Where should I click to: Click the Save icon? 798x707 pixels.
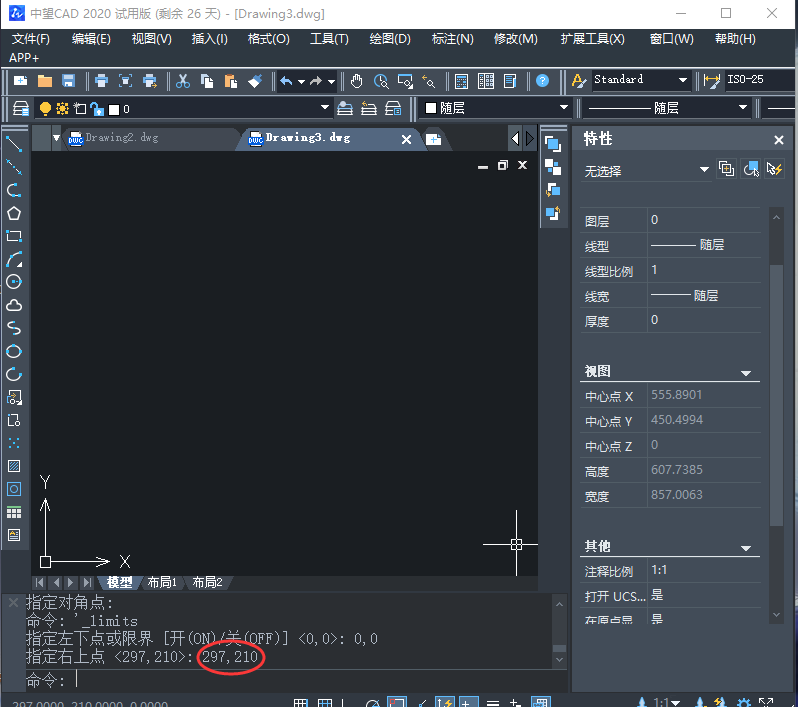click(69, 81)
